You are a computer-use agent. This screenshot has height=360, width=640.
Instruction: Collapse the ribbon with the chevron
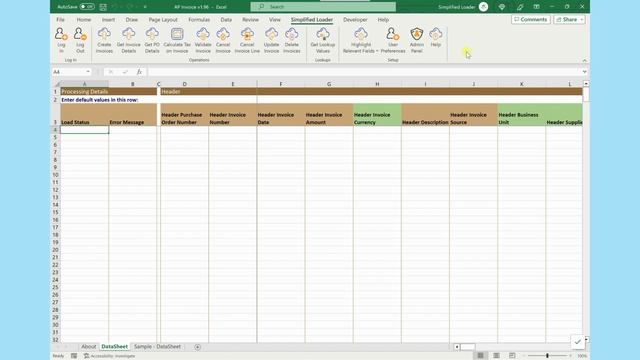tap(584, 60)
